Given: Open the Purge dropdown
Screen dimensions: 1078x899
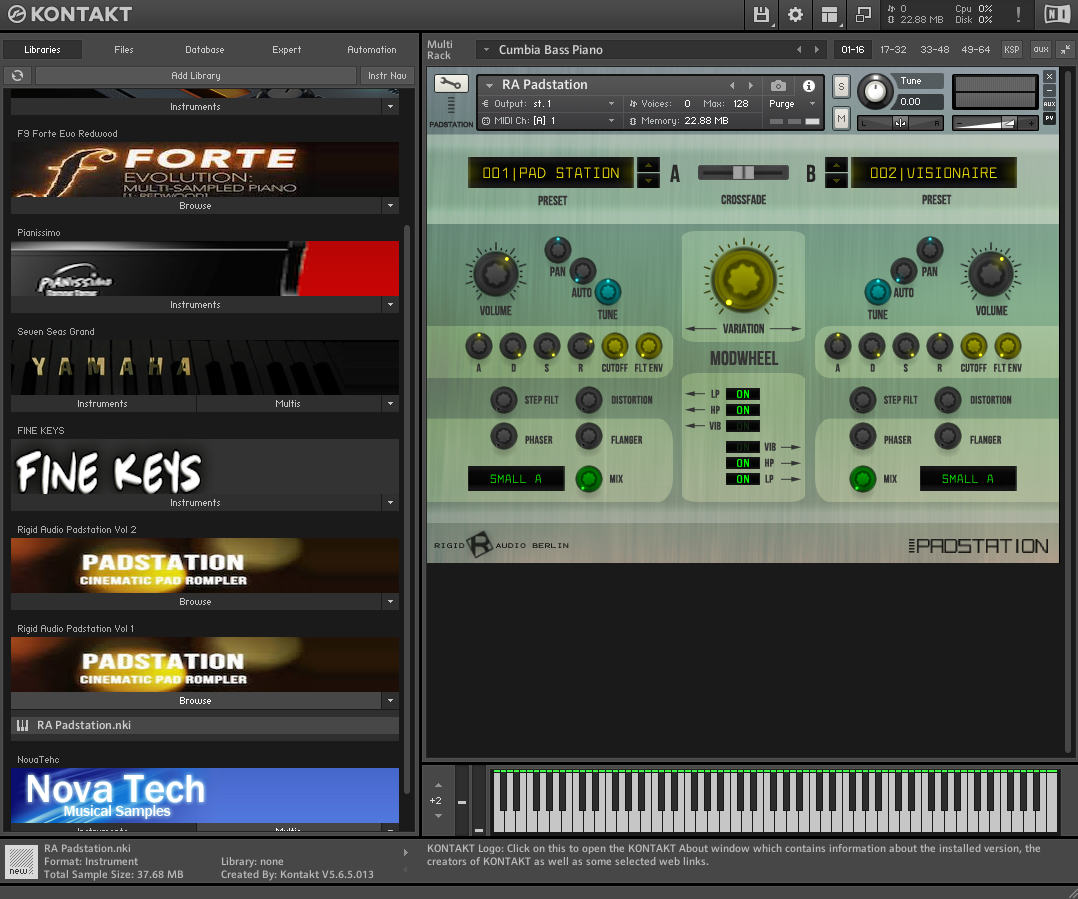Looking at the screenshot, I should (x=812, y=104).
